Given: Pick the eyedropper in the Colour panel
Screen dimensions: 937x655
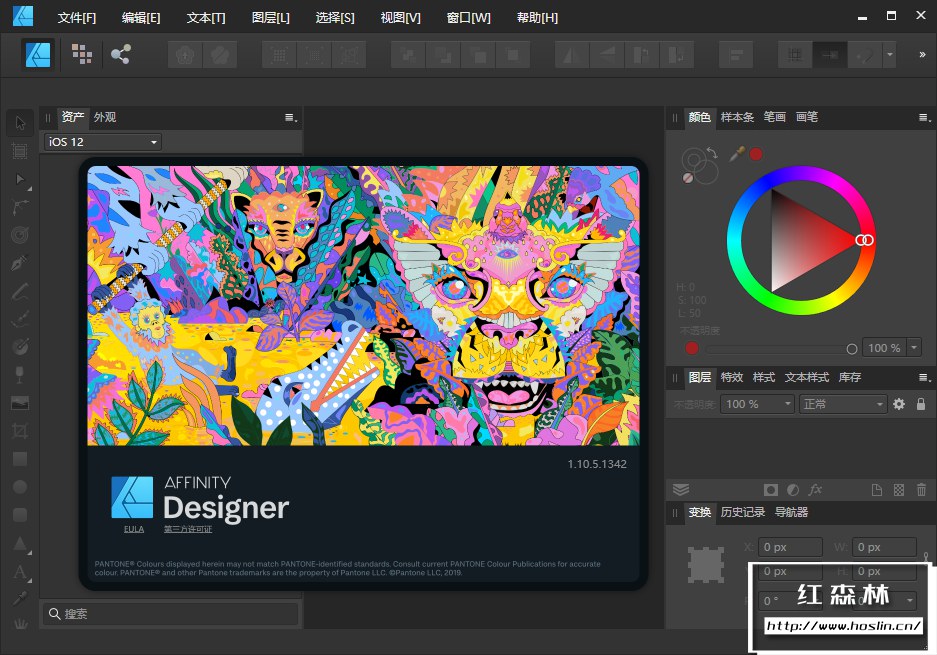Looking at the screenshot, I should [x=737, y=154].
